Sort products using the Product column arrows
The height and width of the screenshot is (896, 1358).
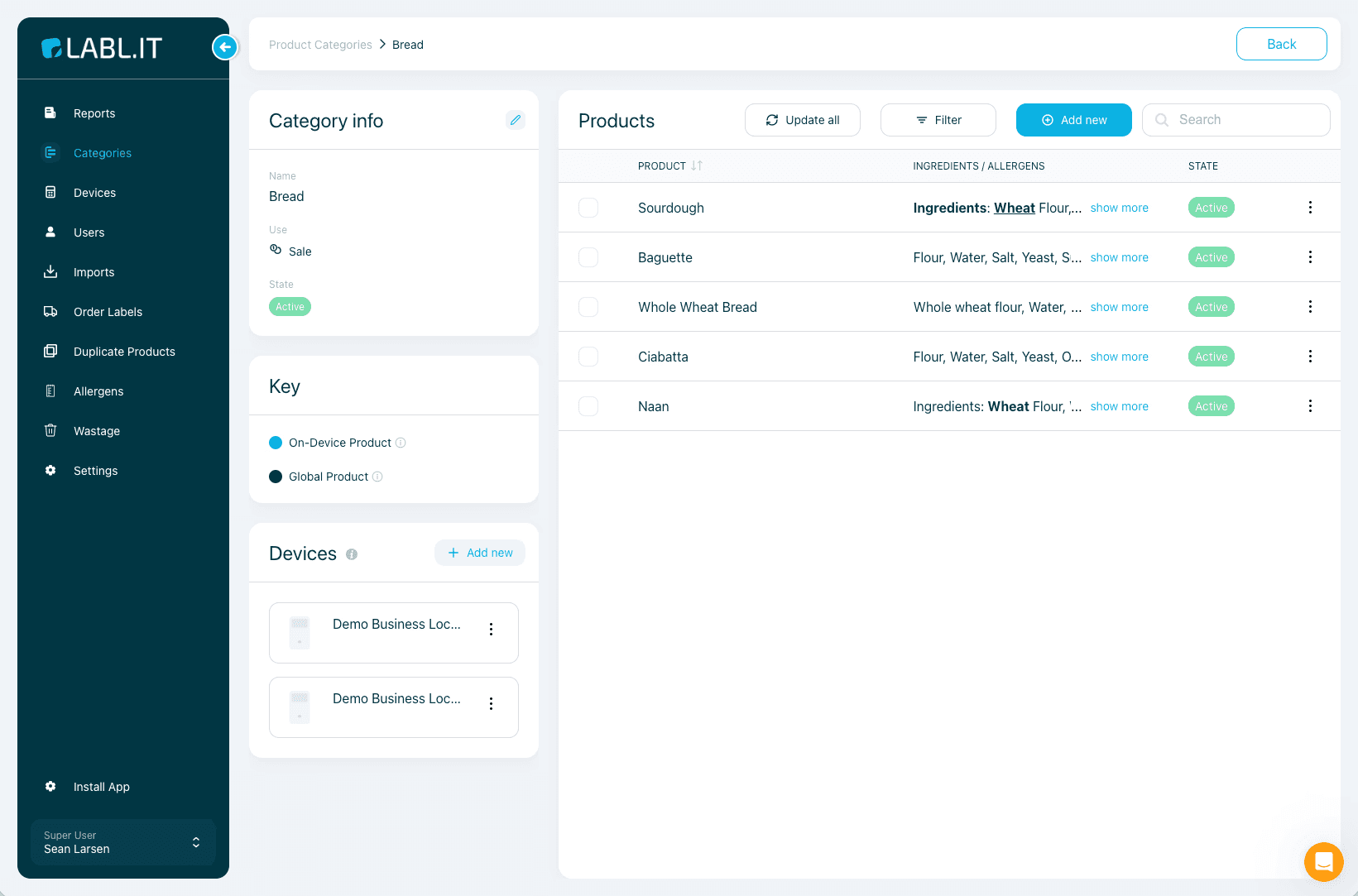[x=696, y=165]
